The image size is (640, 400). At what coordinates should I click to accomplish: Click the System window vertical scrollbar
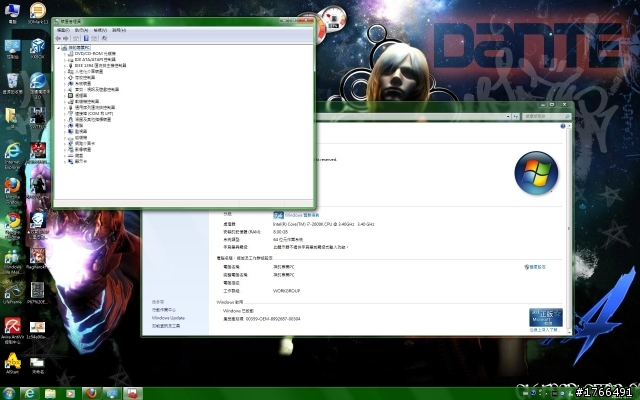click(569, 229)
